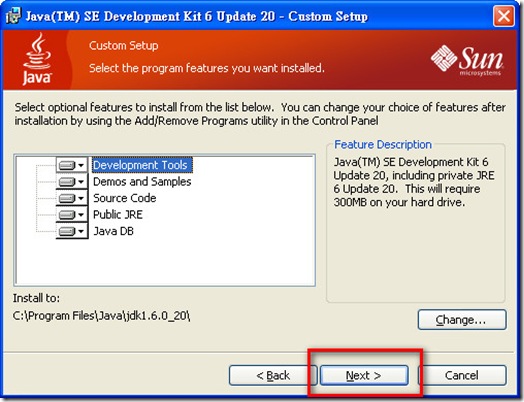Viewport: 524px width, 402px height.
Task: Open the Public JRE feature dropdown icon
Action: coord(72,214)
